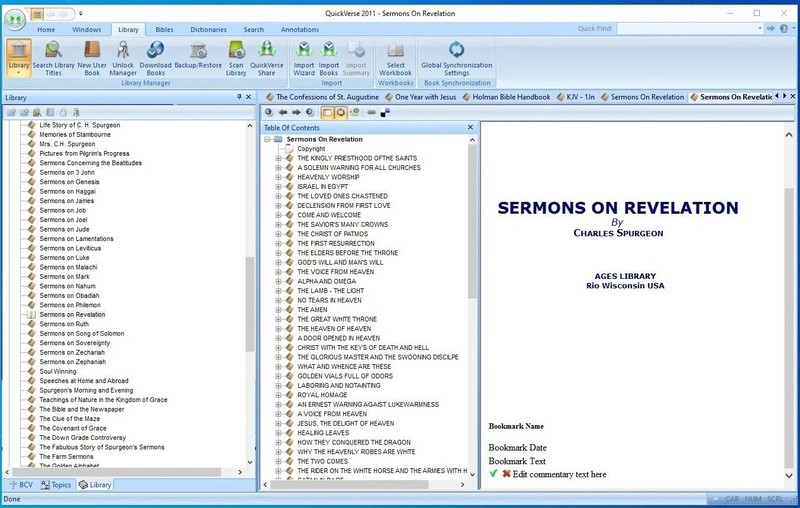Click the link chain icon in book toolbar
Screen dimensions: 800x508
click(x=371, y=112)
